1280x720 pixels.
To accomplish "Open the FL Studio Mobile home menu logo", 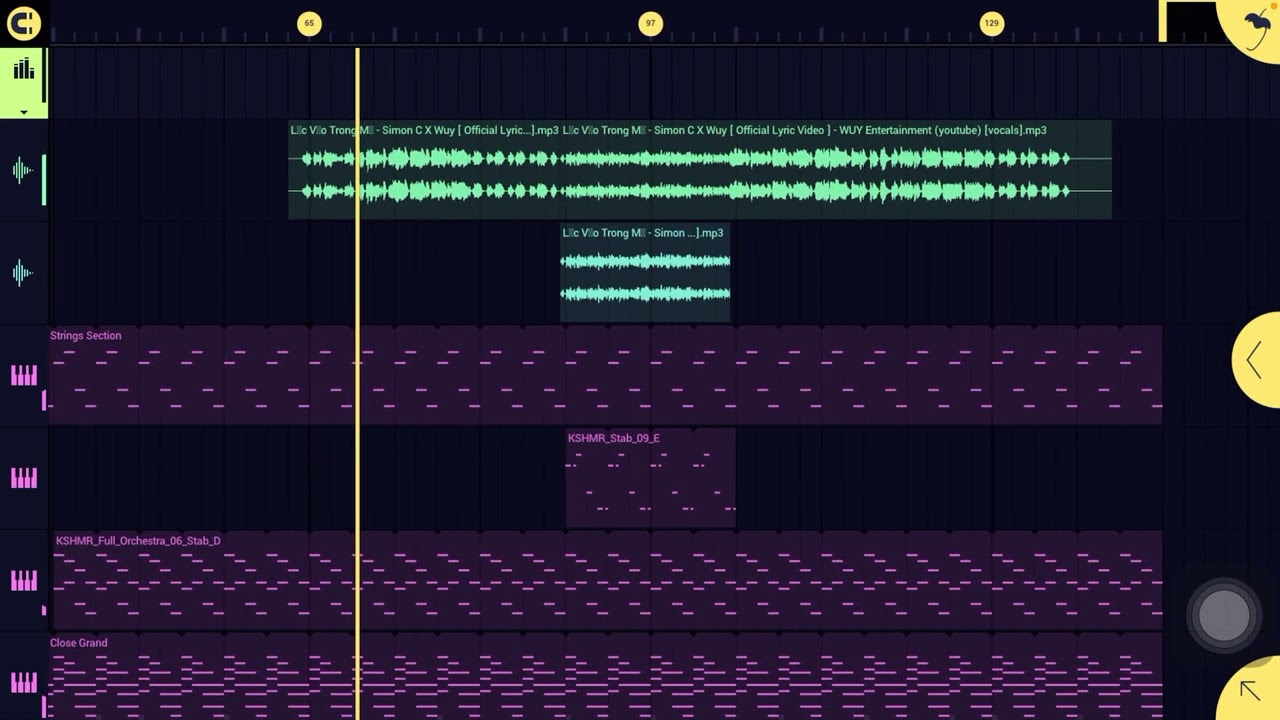I will (x=23, y=22).
